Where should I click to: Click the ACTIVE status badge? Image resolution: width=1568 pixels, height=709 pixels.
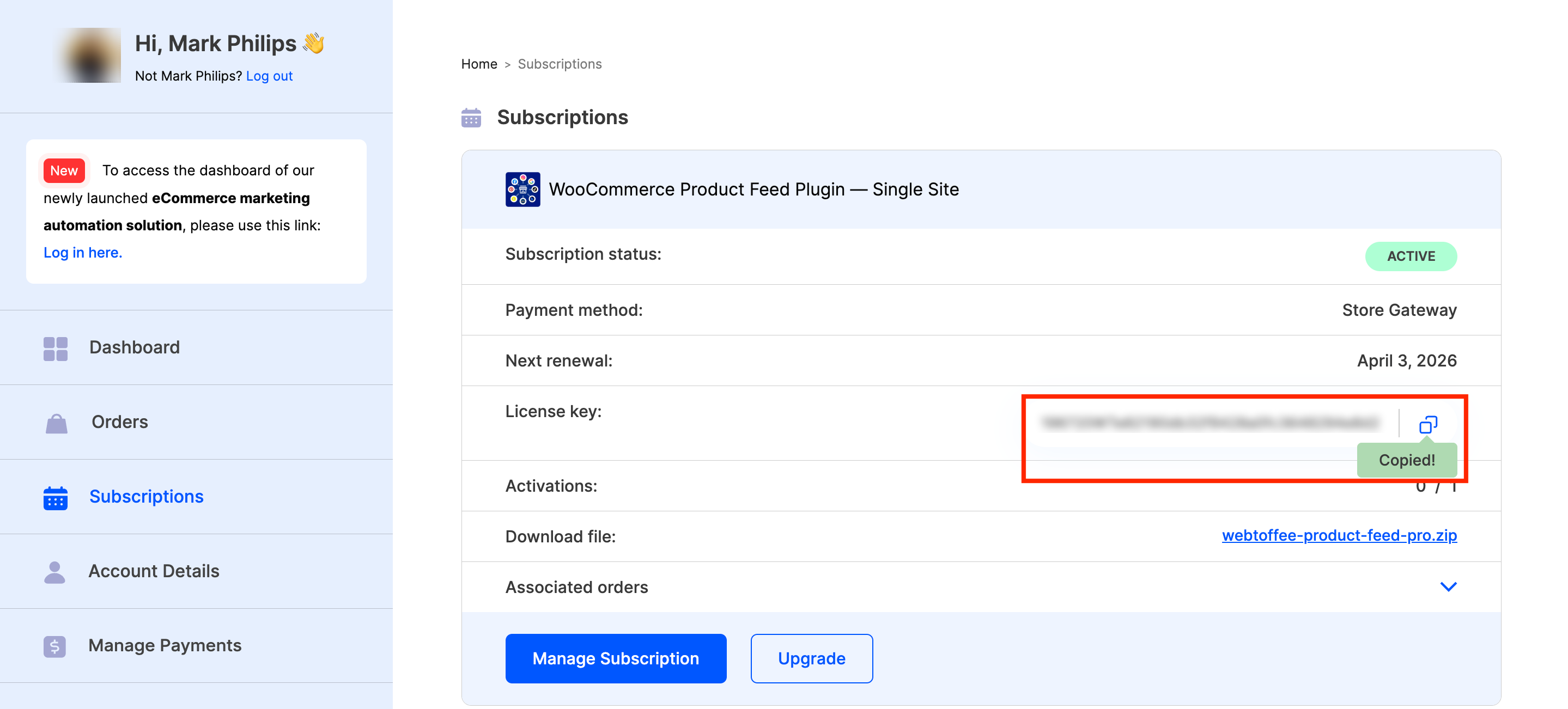tap(1411, 256)
